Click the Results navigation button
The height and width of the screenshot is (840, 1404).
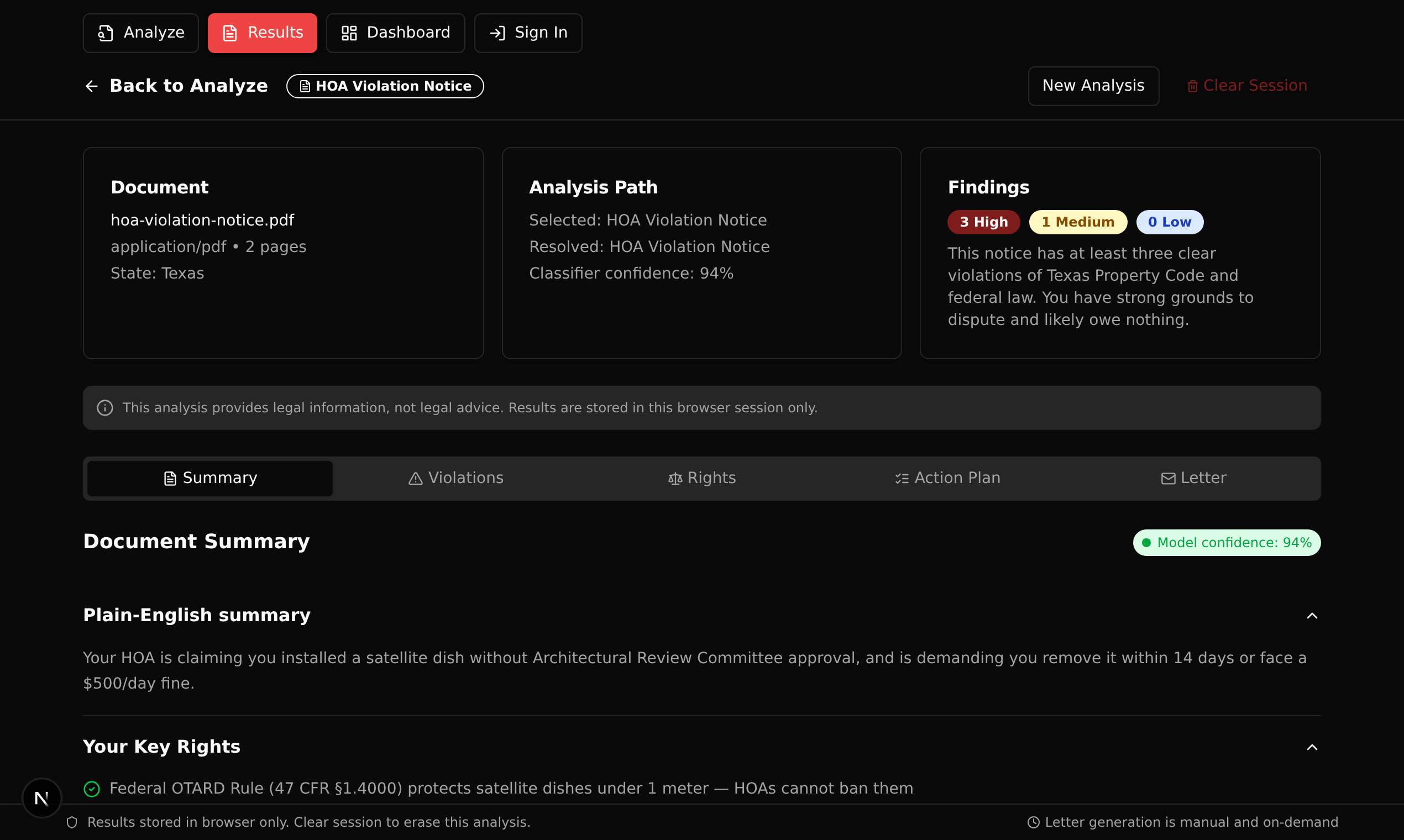(262, 33)
